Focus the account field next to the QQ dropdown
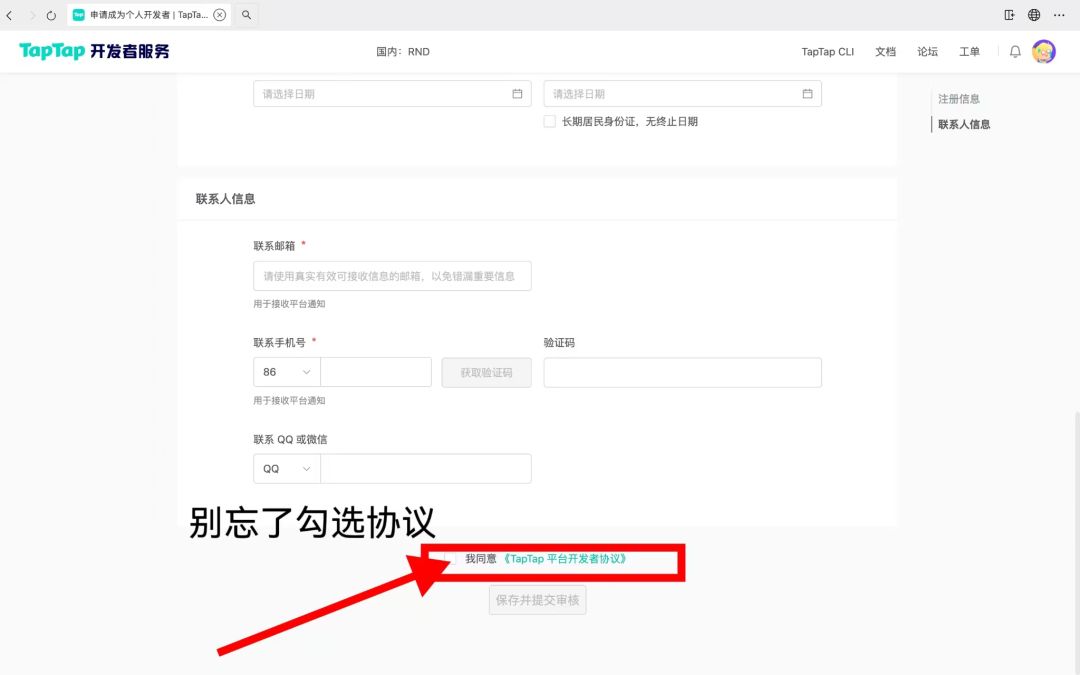Screen dimensions: 1080x675 (x=426, y=468)
